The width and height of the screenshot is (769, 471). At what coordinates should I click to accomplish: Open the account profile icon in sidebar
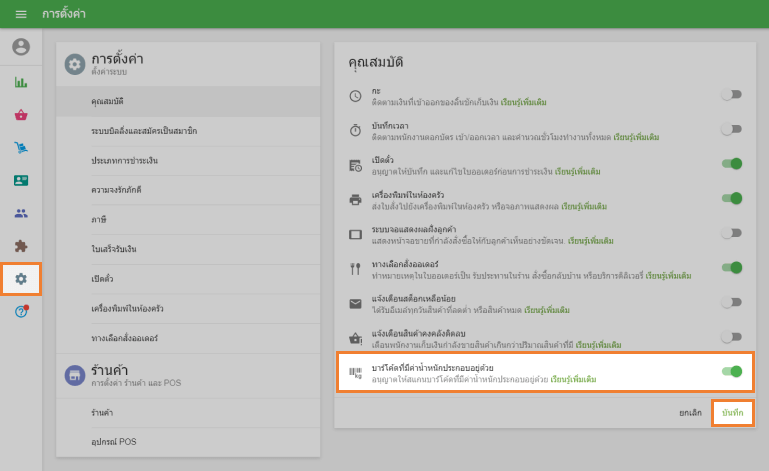pos(21,47)
